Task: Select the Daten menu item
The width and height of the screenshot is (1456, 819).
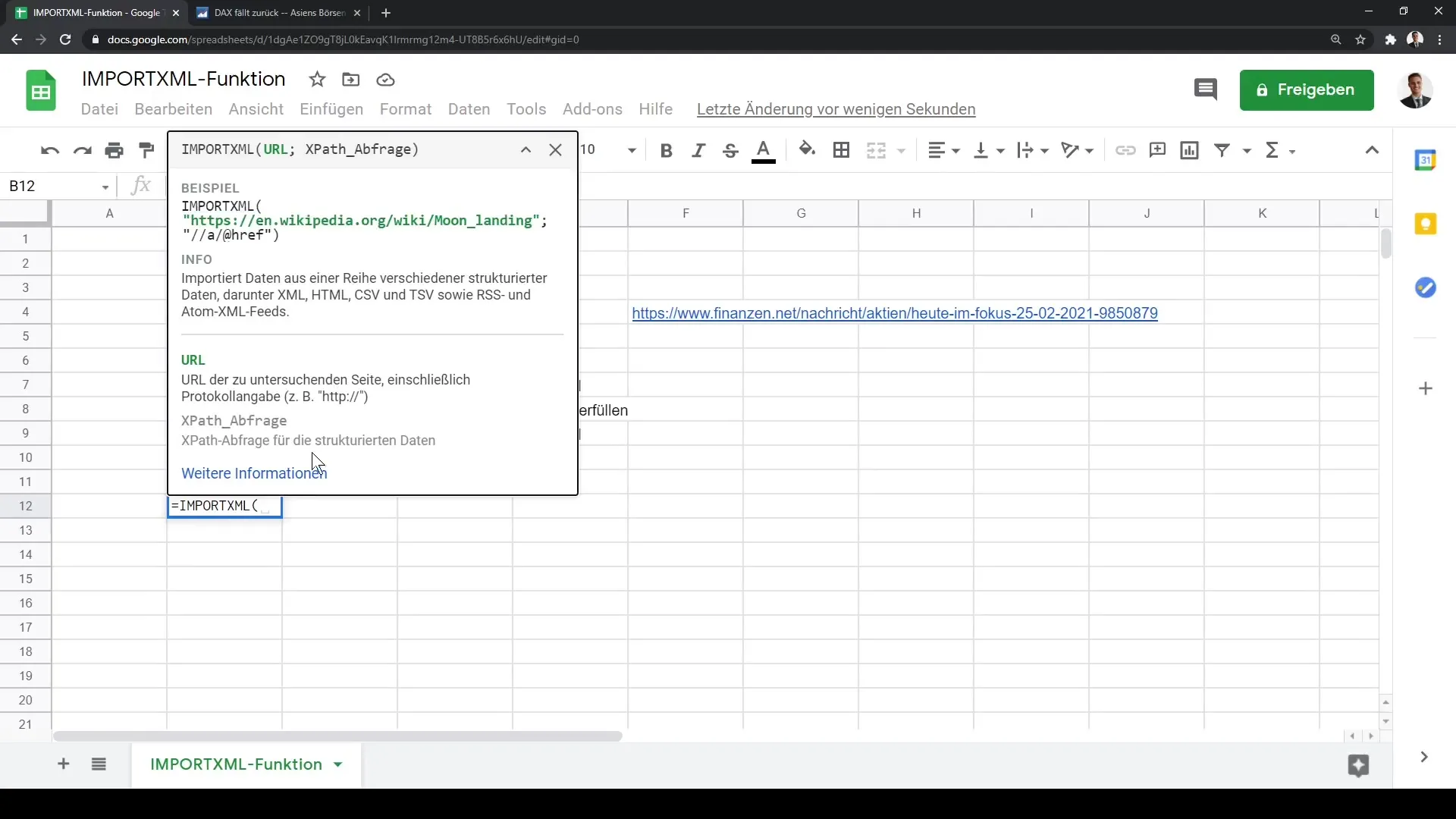Action: click(469, 108)
